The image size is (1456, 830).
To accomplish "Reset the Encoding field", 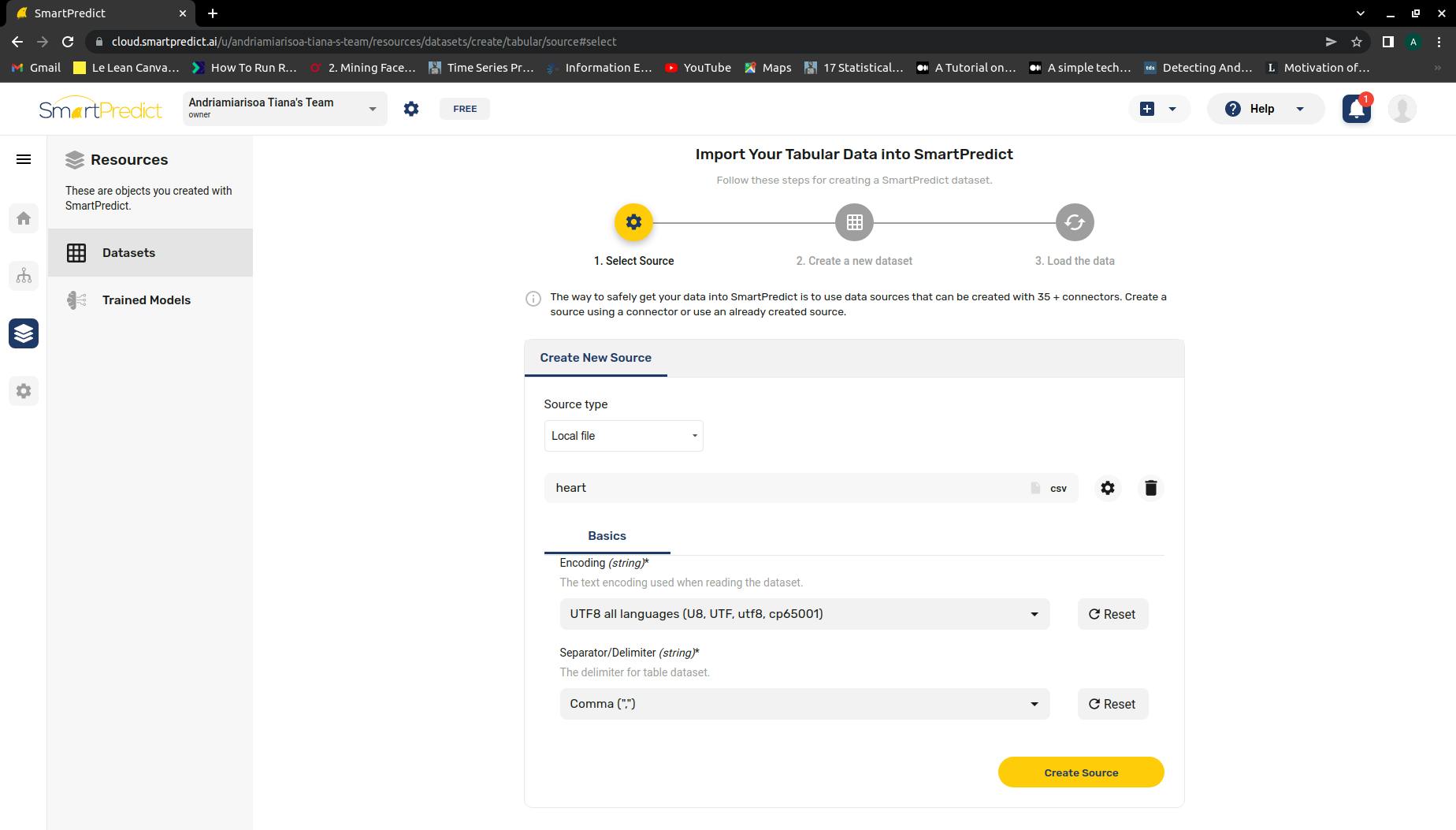I will tap(1112, 614).
